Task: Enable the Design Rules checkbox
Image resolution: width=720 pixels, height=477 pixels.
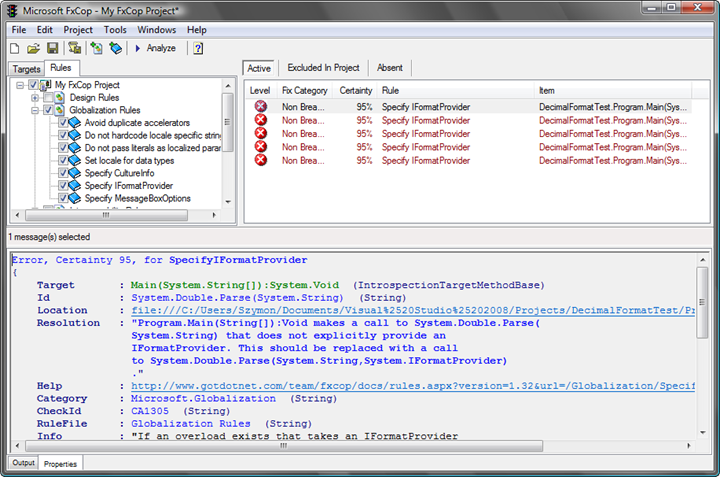Action: 48,97
